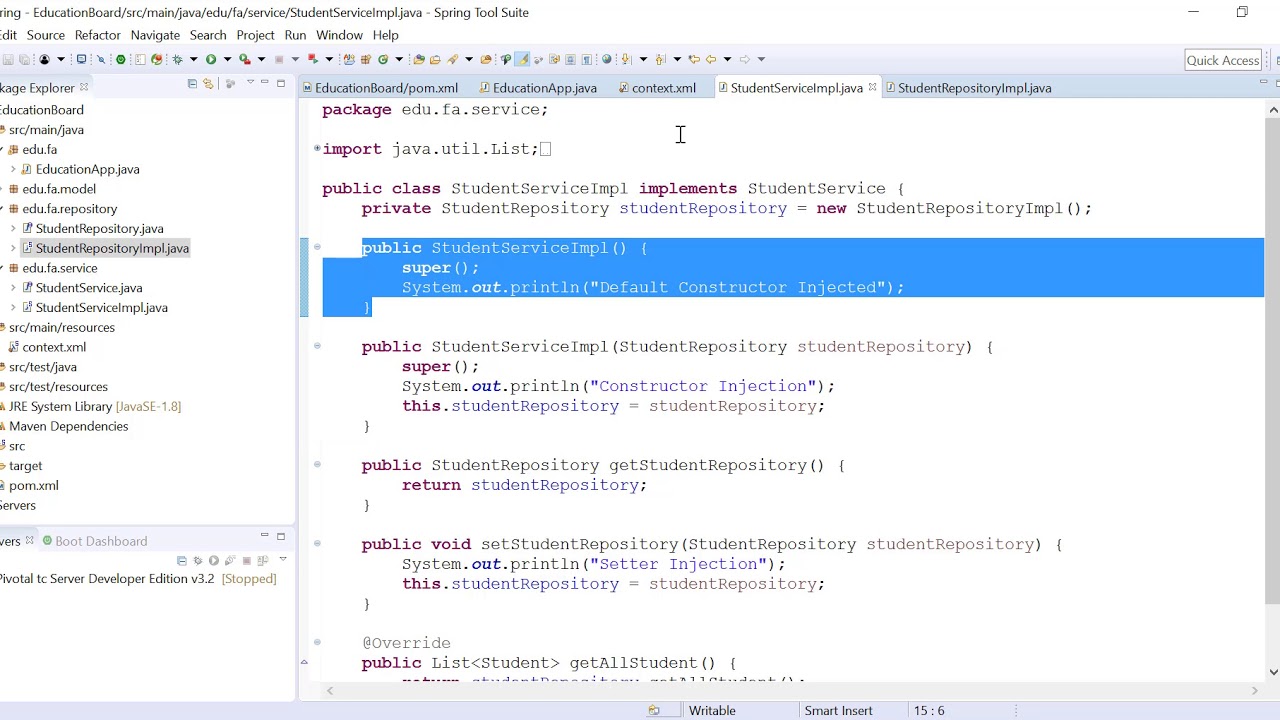This screenshot has width=1280, height=720.
Task: Open the Navigate menu
Action: tap(155, 35)
